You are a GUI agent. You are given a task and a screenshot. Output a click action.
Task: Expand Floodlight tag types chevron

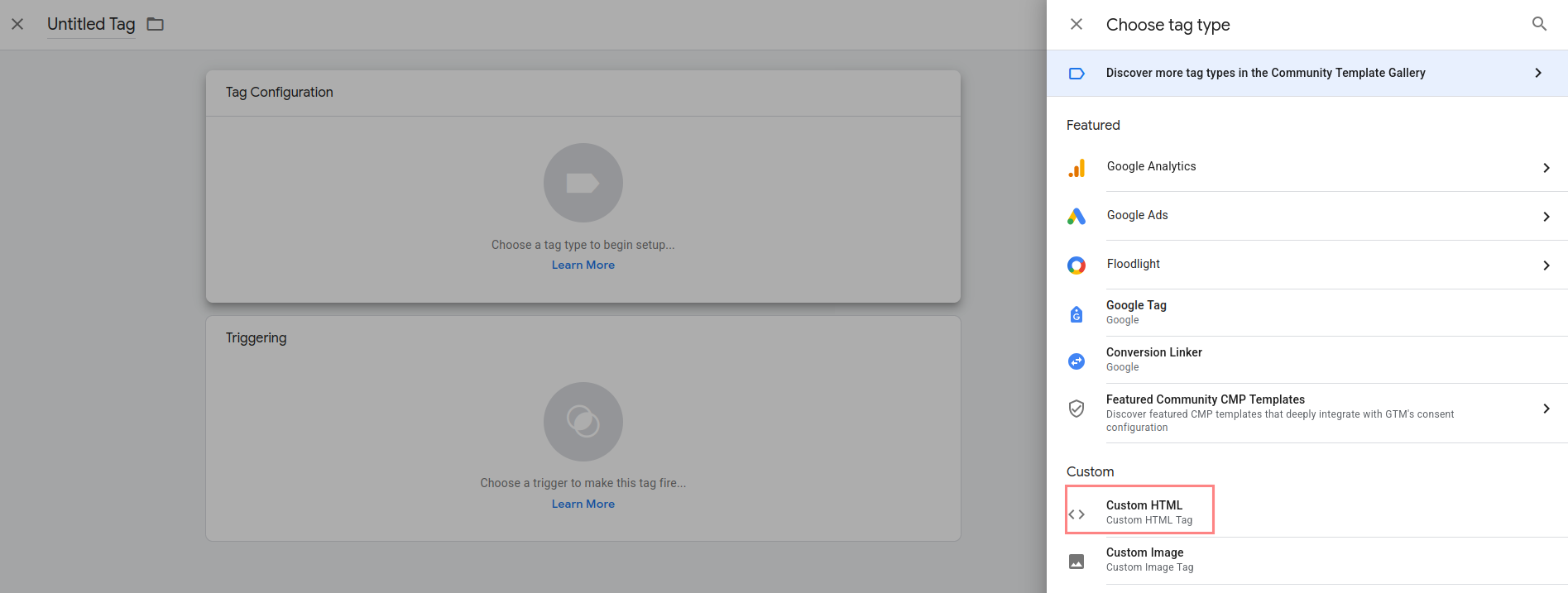tap(1546, 265)
